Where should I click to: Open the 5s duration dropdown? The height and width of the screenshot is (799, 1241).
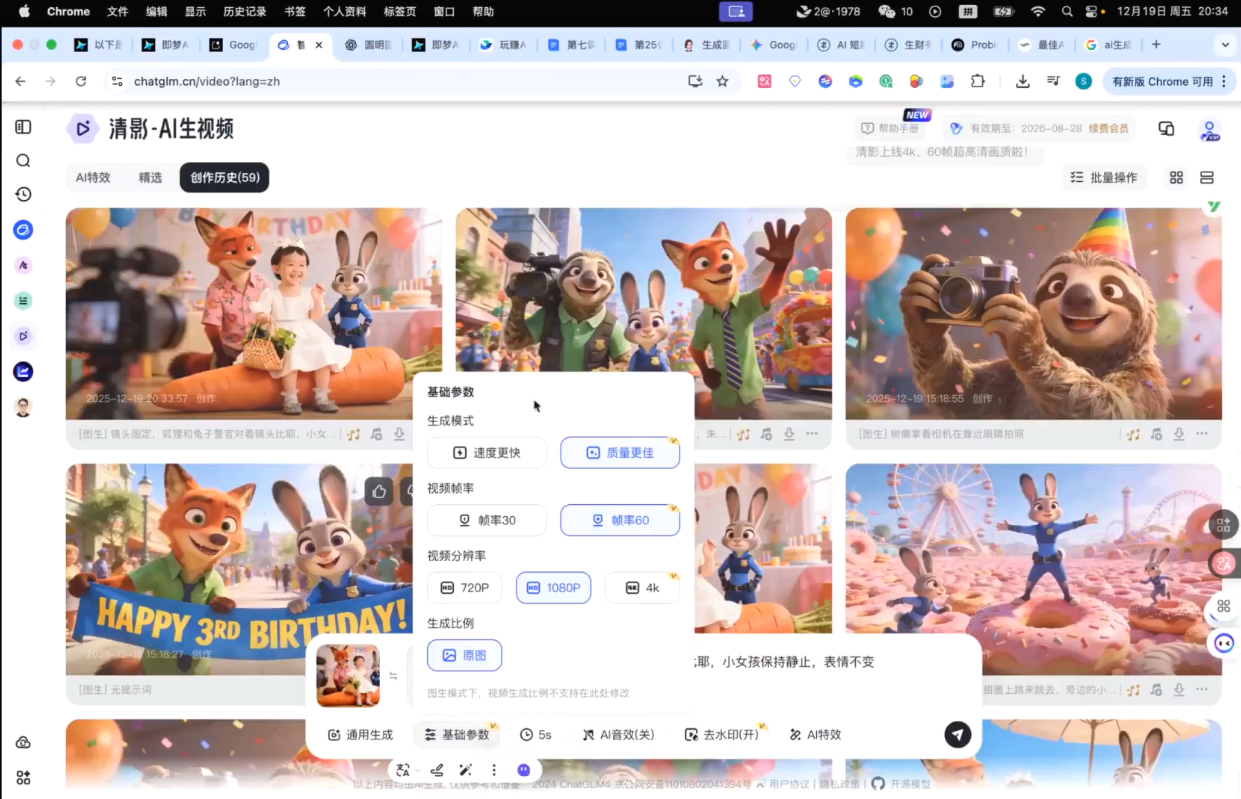tap(536, 735)
